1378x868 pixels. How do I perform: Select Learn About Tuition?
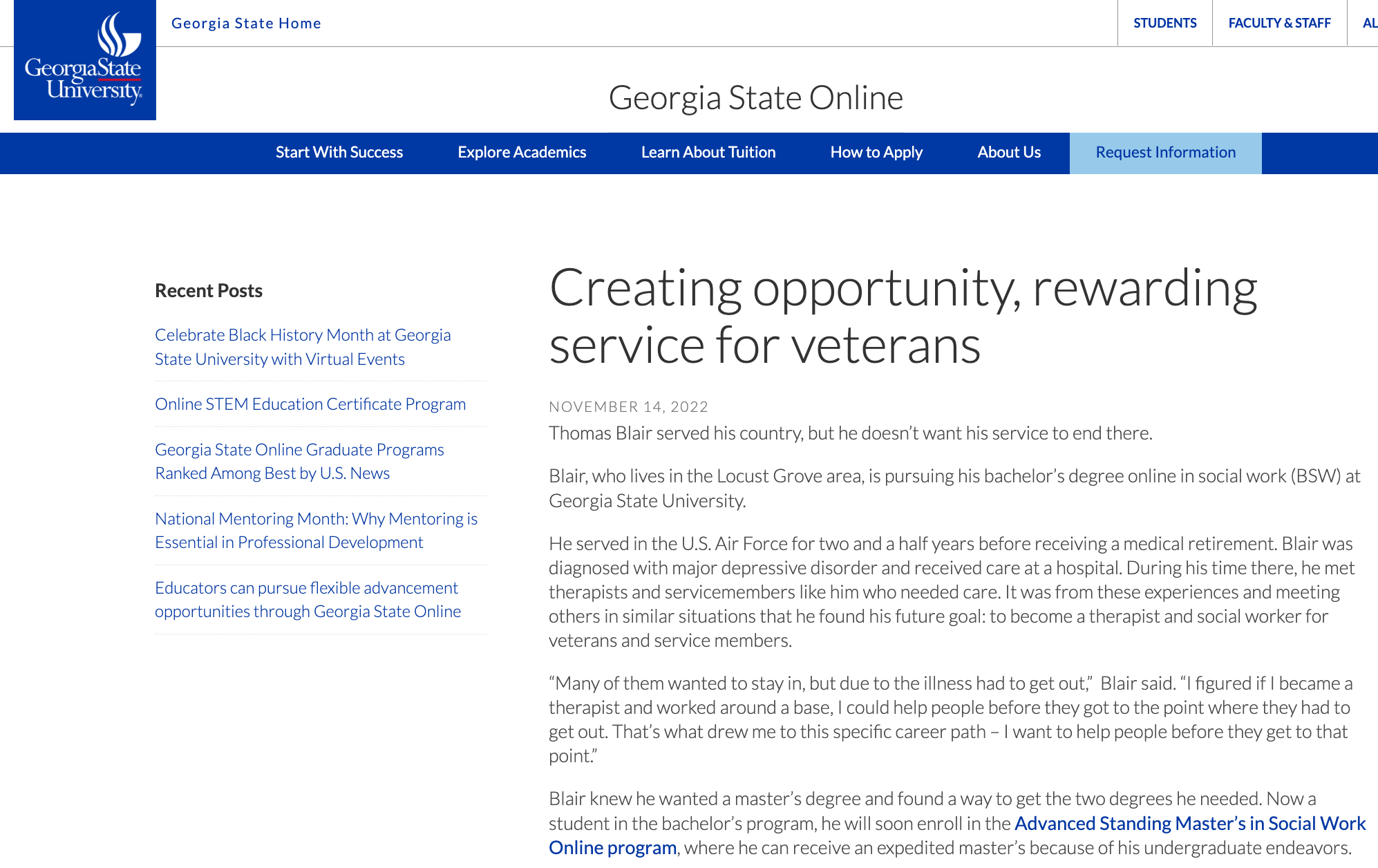click(708, 152)
